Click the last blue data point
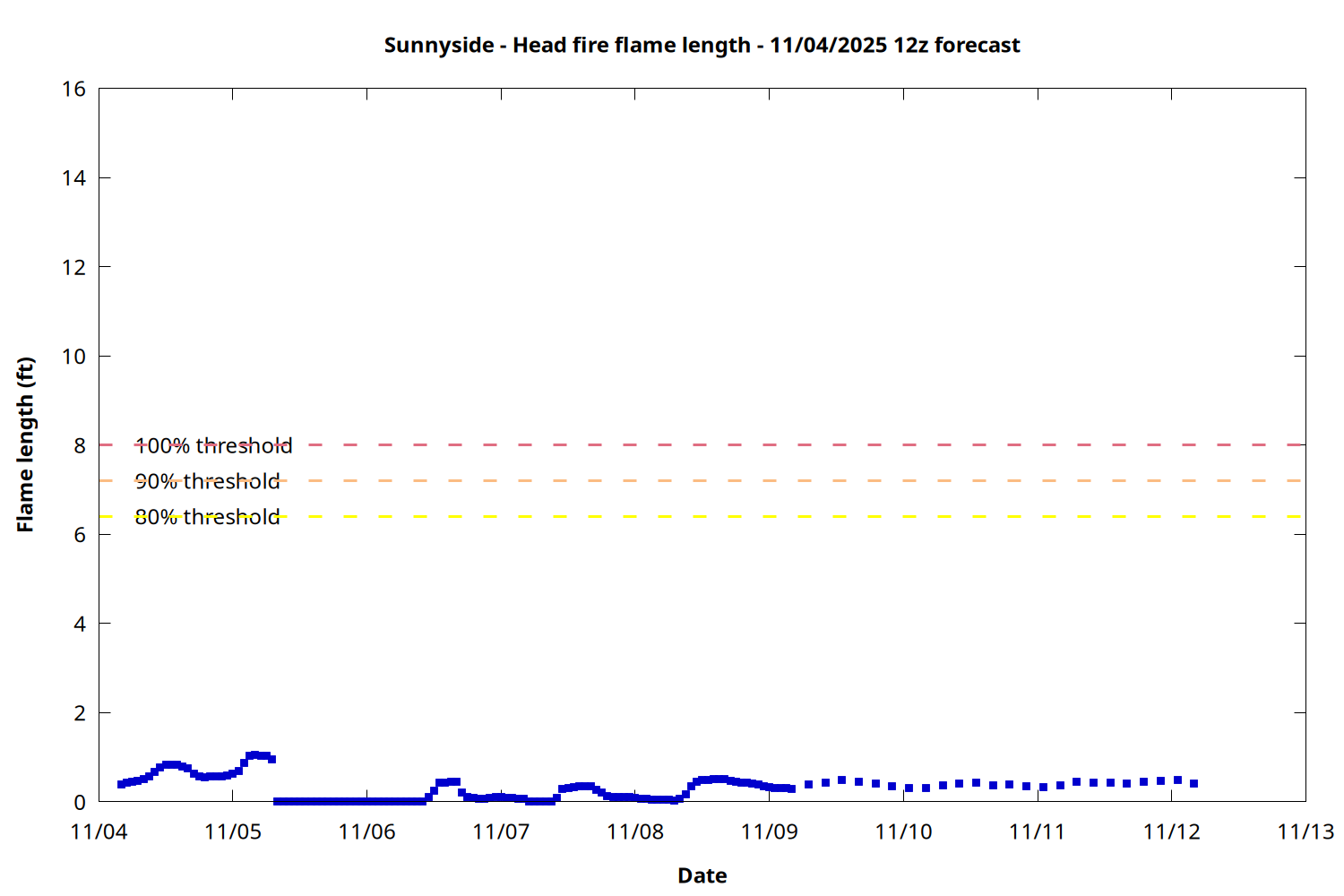 [x=1193, y=783]
